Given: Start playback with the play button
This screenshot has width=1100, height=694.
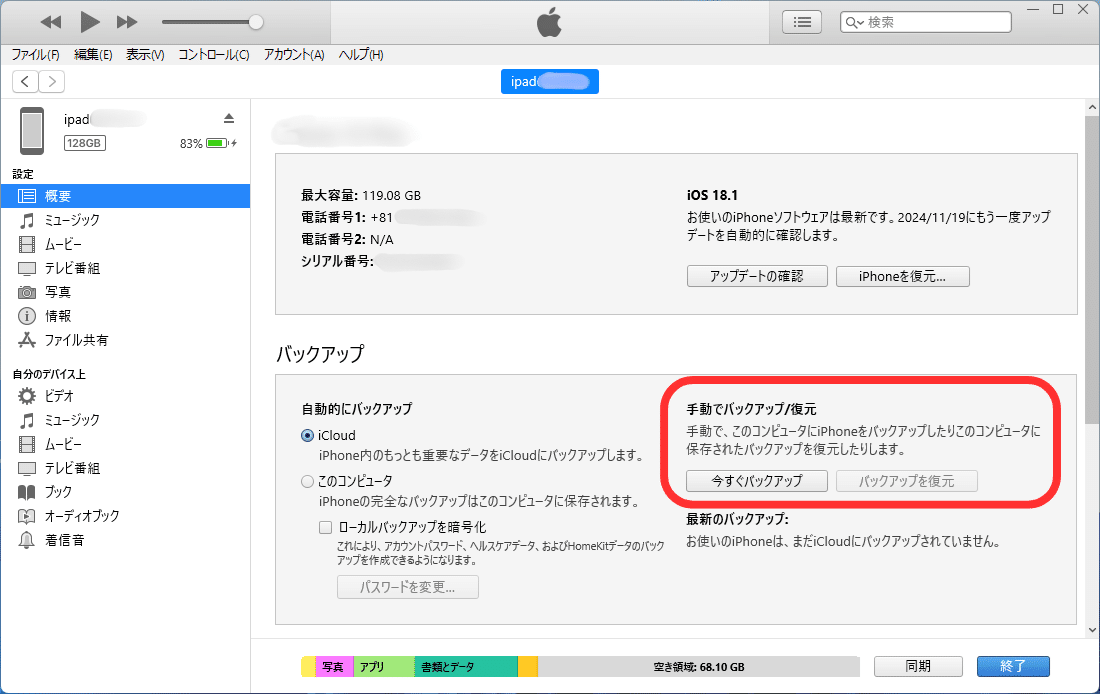Looking at the screenshot, I should [x=89, y=22].
